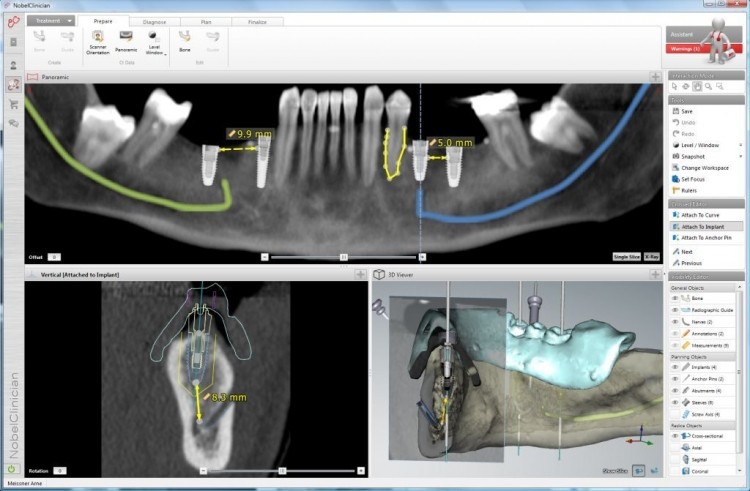Click Set Focus in the Tools panel

688,179
